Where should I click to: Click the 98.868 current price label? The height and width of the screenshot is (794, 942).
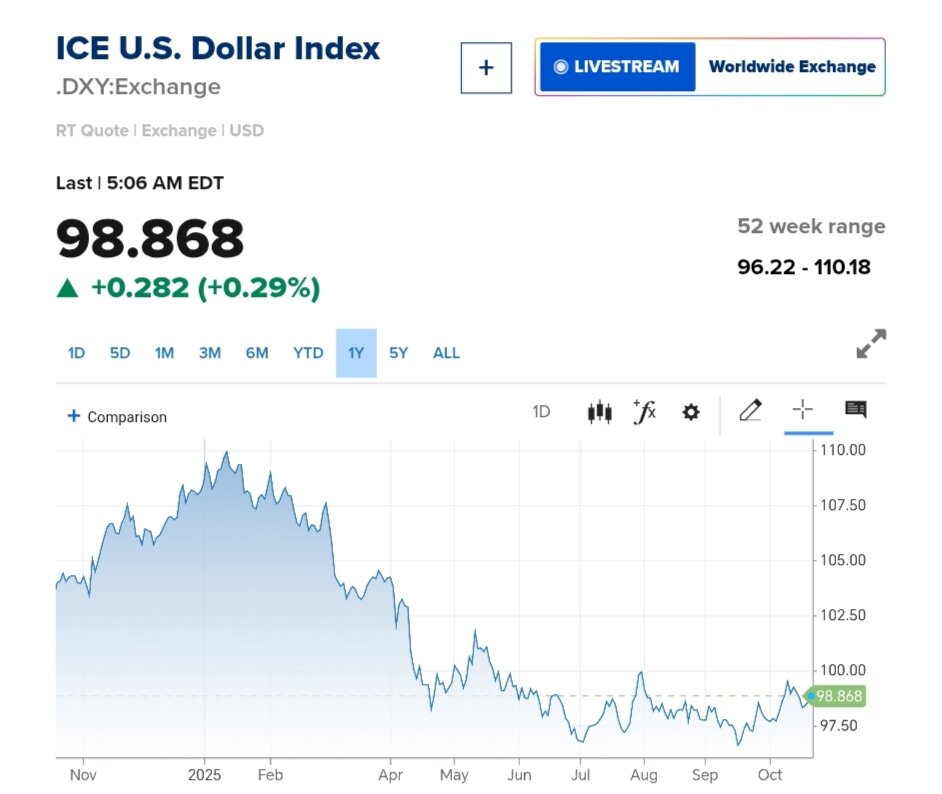pyautogui.click(x=838, y=696)
